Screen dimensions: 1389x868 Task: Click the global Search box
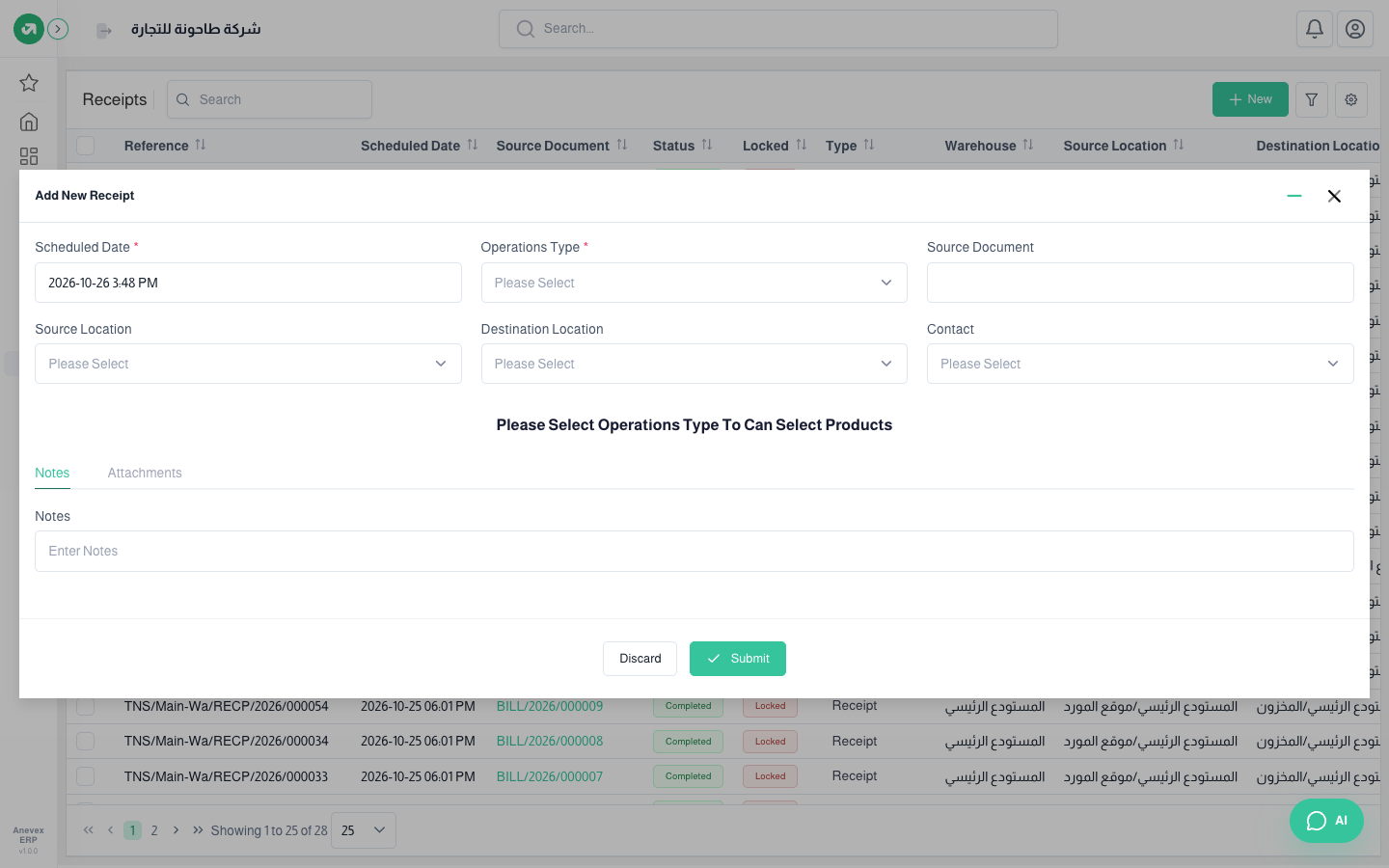click(778, 29)
